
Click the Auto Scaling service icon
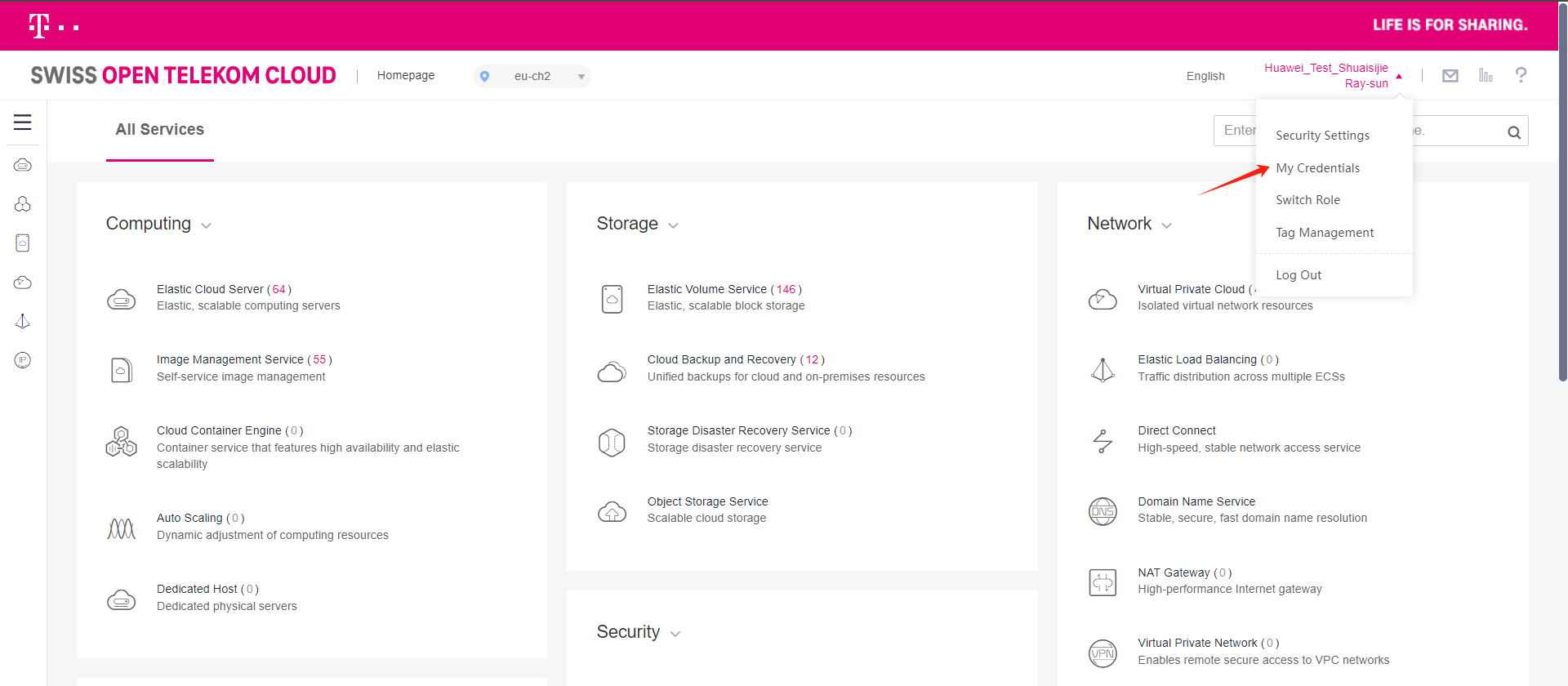tap(122, 529)
